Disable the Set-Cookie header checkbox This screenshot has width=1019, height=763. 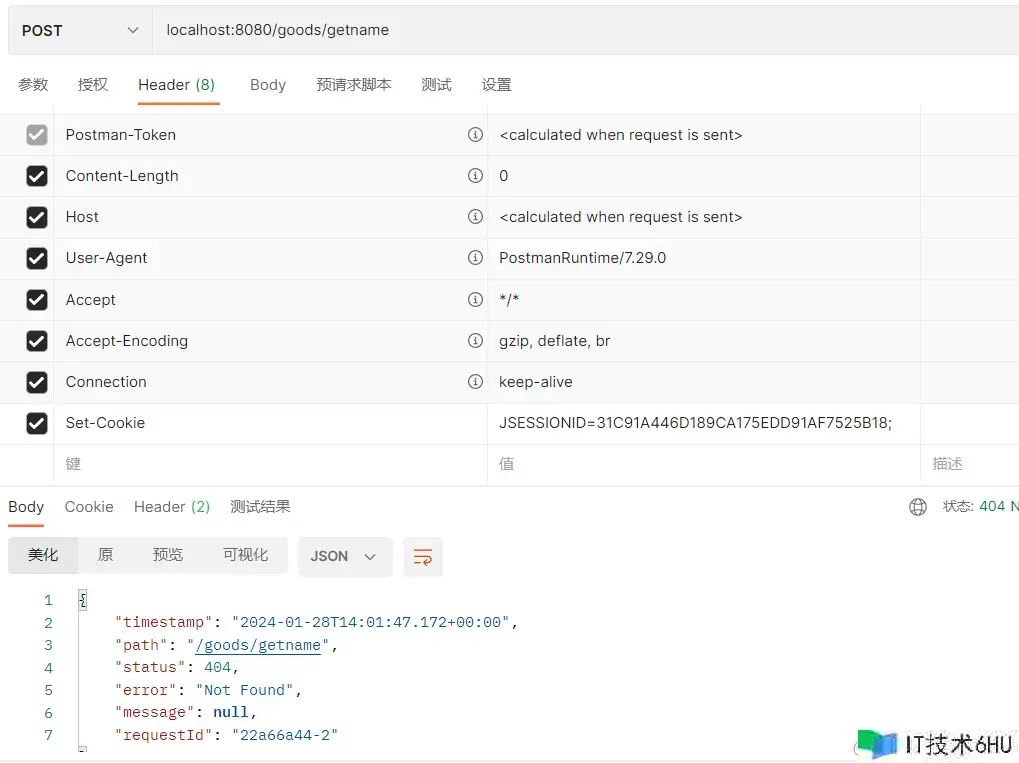click(37, 424)
